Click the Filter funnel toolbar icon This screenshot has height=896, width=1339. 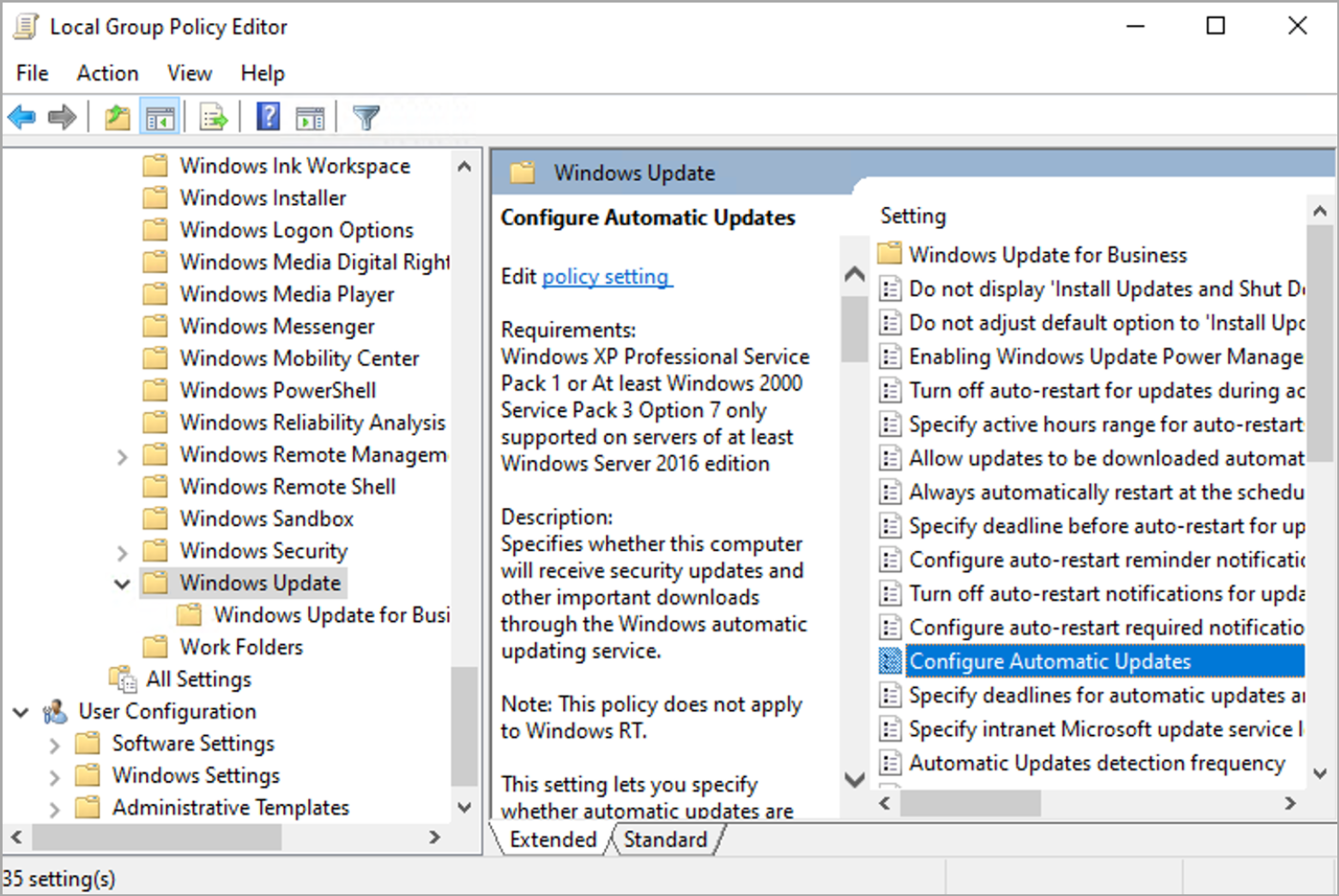[367, 117]
